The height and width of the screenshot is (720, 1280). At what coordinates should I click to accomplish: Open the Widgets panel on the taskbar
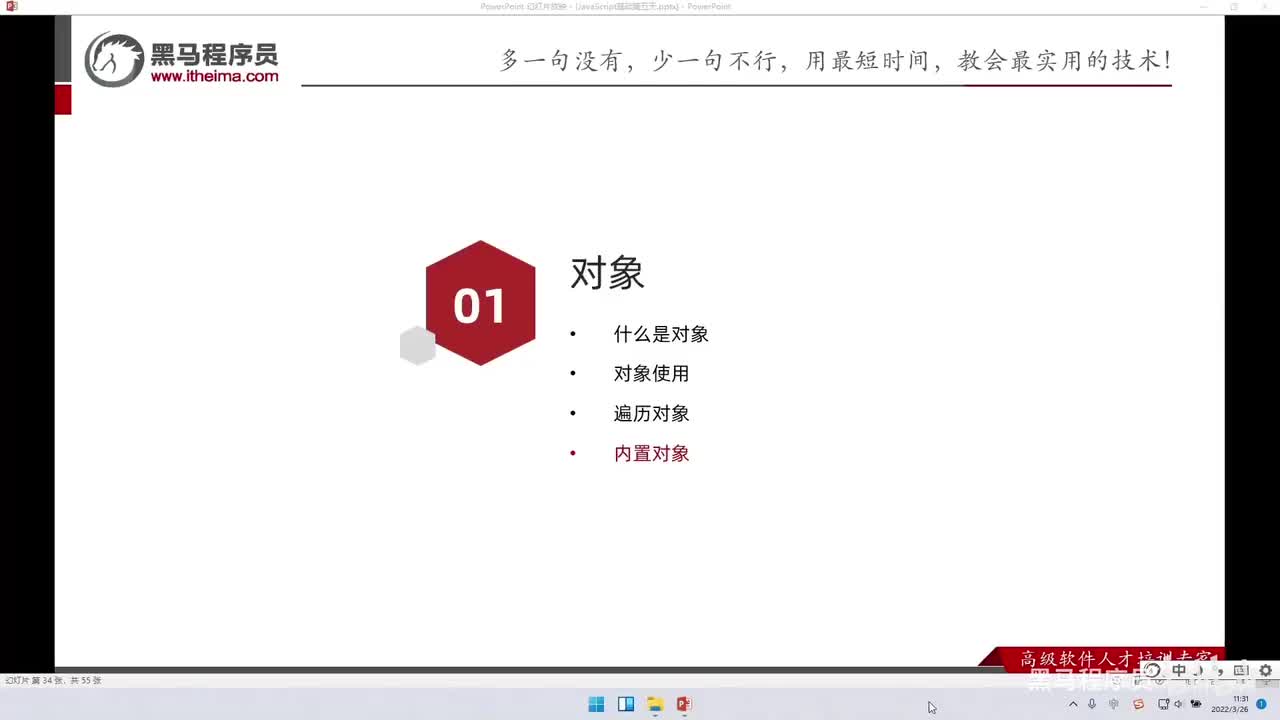pos(626,704)
